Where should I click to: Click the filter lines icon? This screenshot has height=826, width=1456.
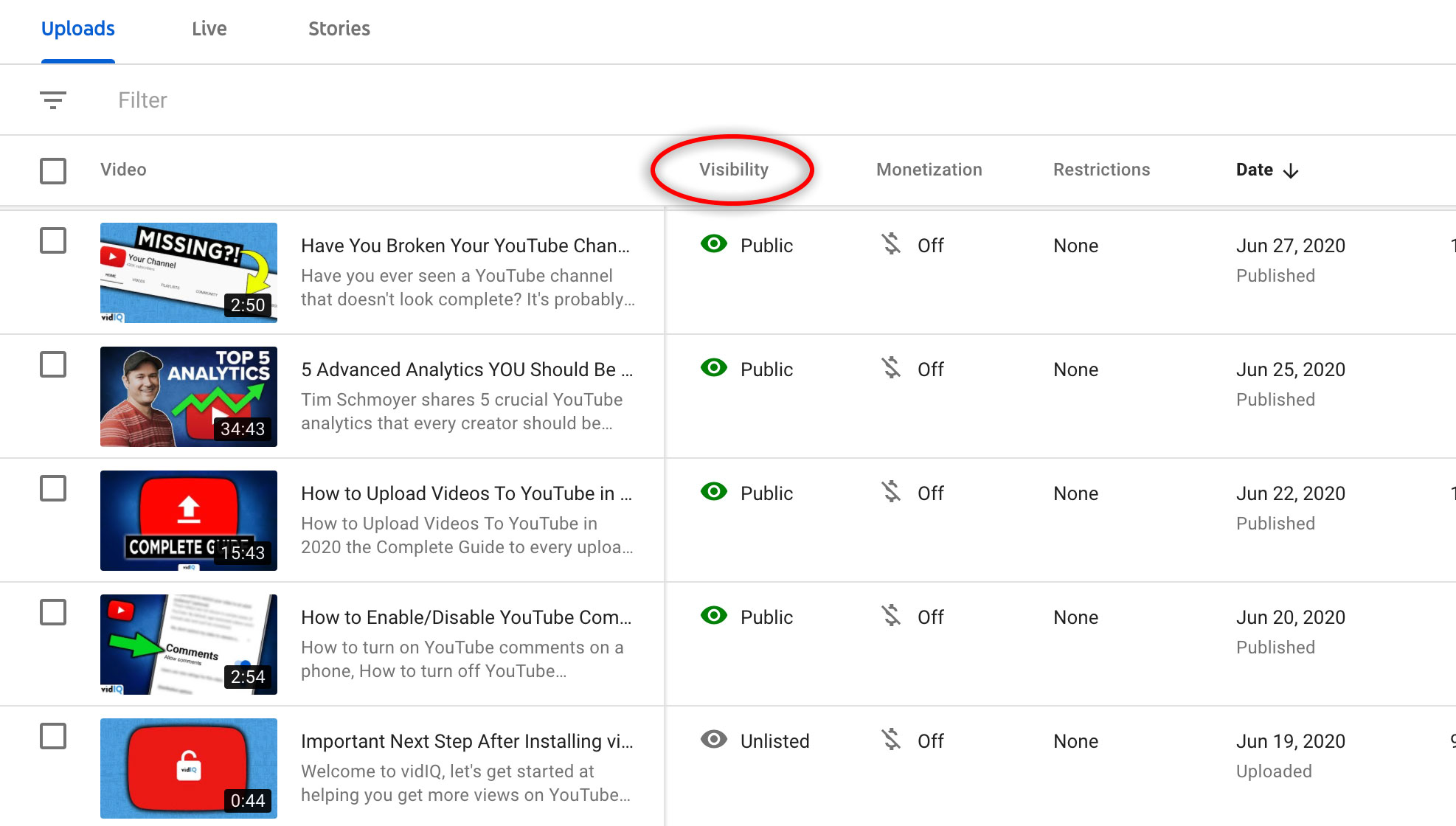[x=53, y=100]
